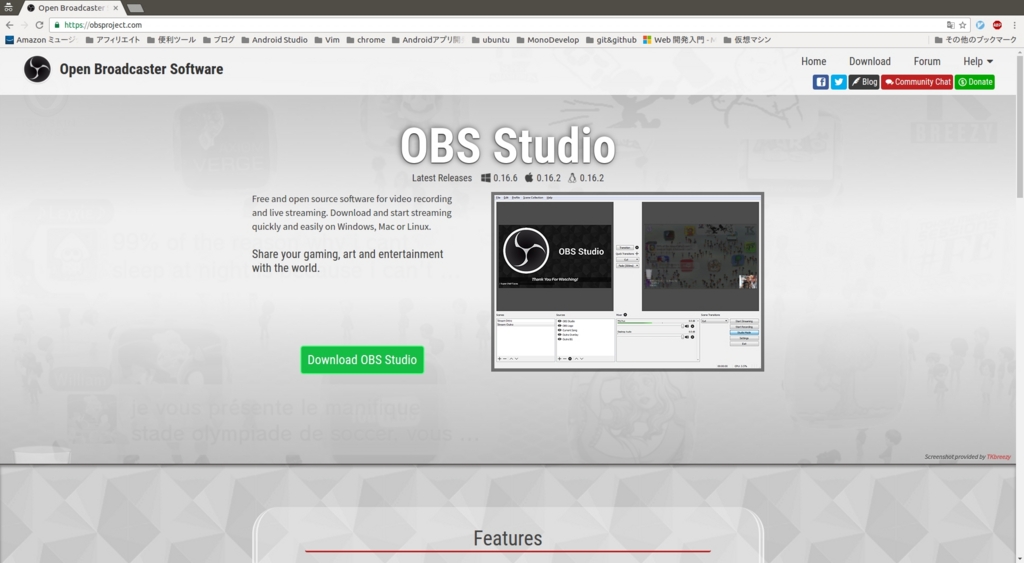Click the OBS Studio screenshot preview image
The image size is (1024, 563).
[628, 282]
